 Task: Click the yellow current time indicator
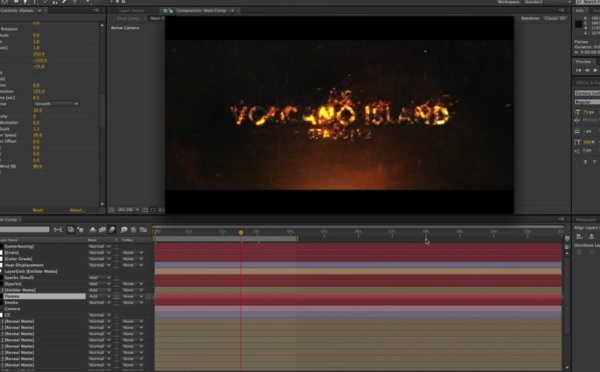point(241,232)
